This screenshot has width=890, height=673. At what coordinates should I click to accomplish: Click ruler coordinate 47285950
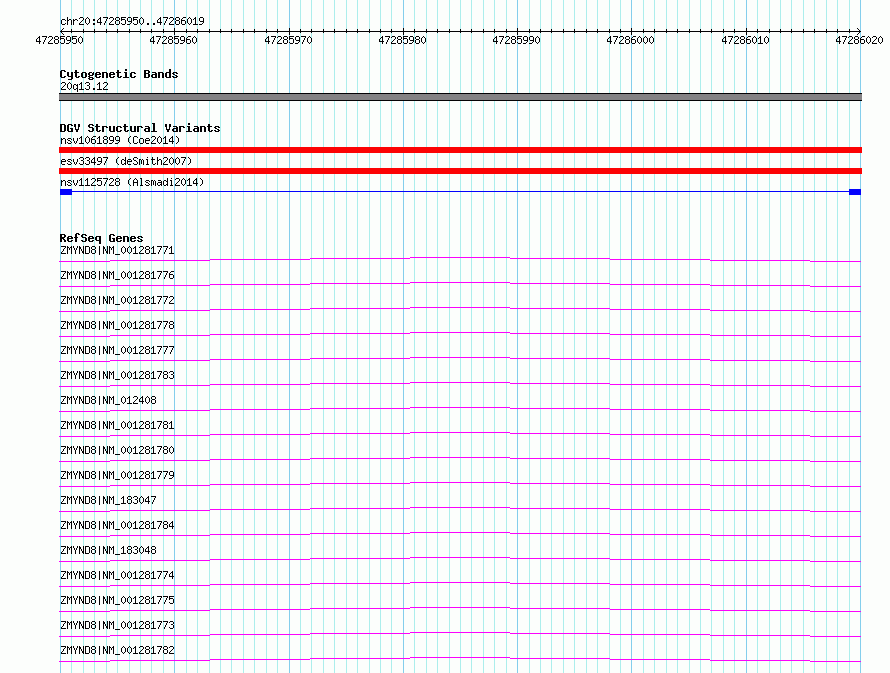59,40
